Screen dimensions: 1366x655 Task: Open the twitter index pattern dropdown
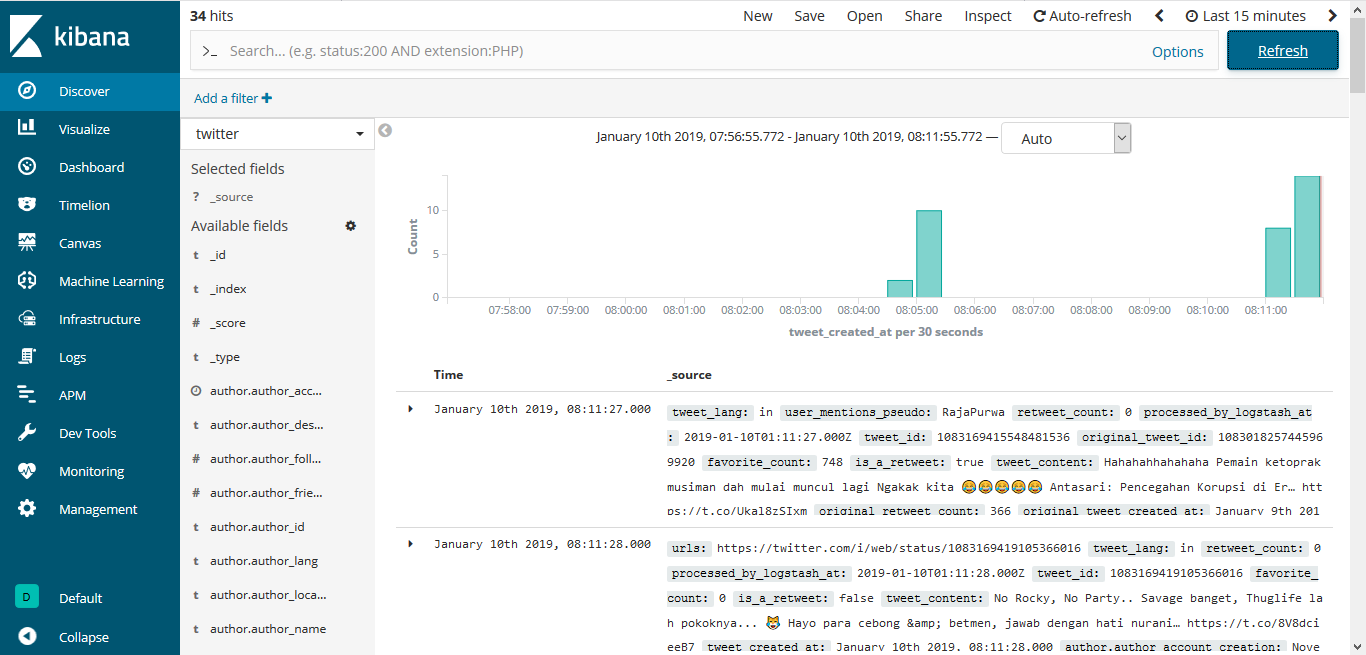[x=278, y=134]
